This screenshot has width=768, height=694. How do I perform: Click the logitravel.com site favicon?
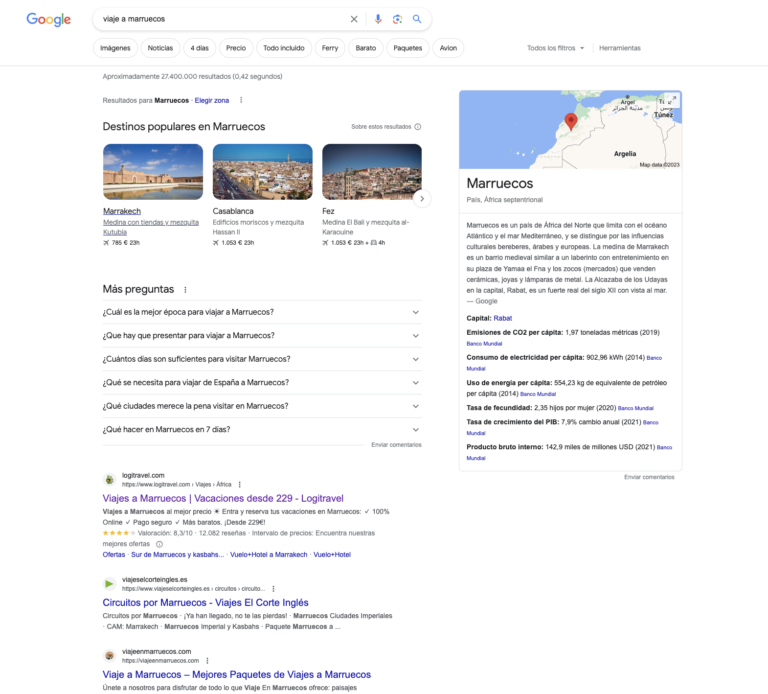(109, 479)
